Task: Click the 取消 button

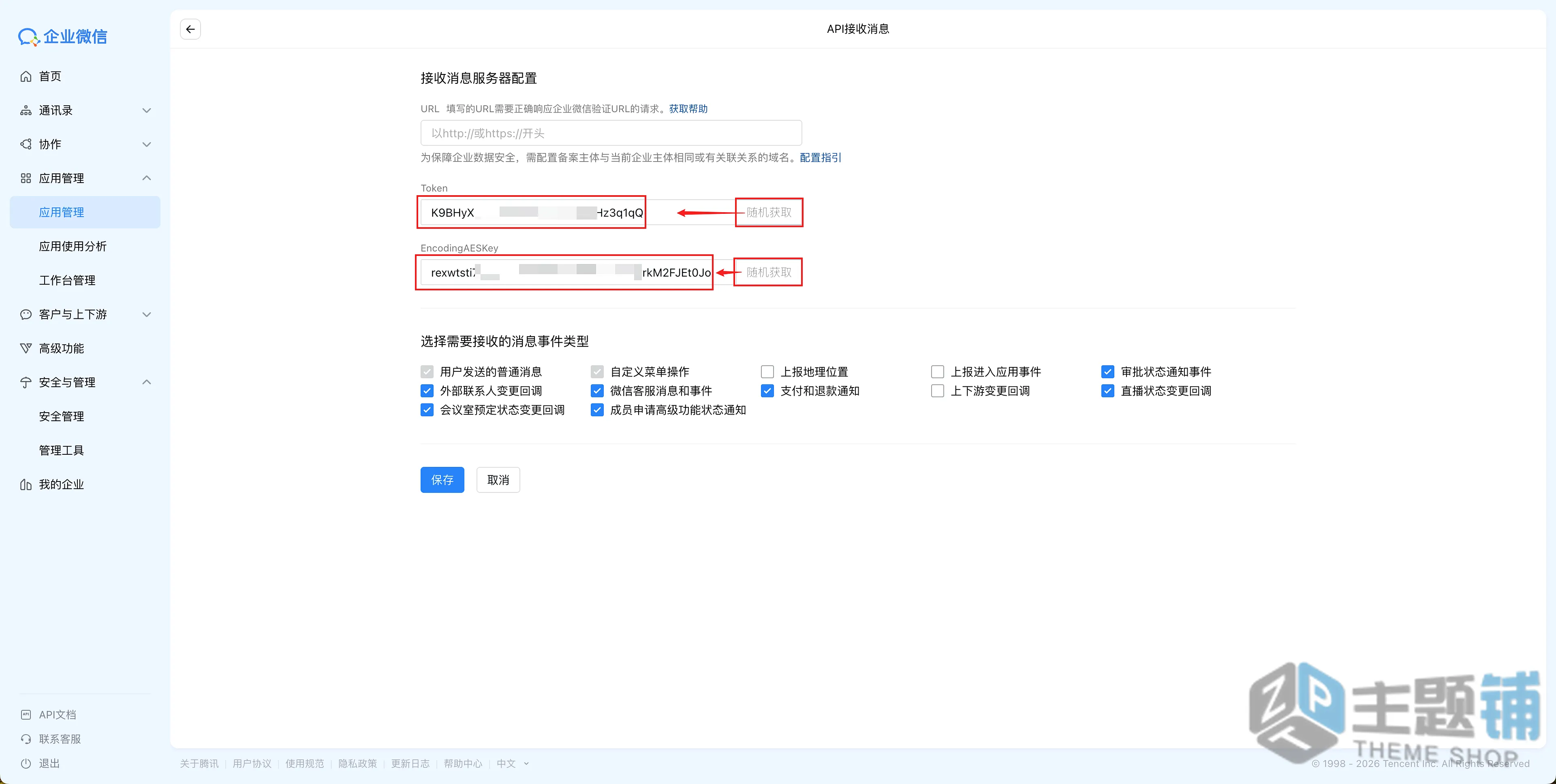Action: pos(498,480)
